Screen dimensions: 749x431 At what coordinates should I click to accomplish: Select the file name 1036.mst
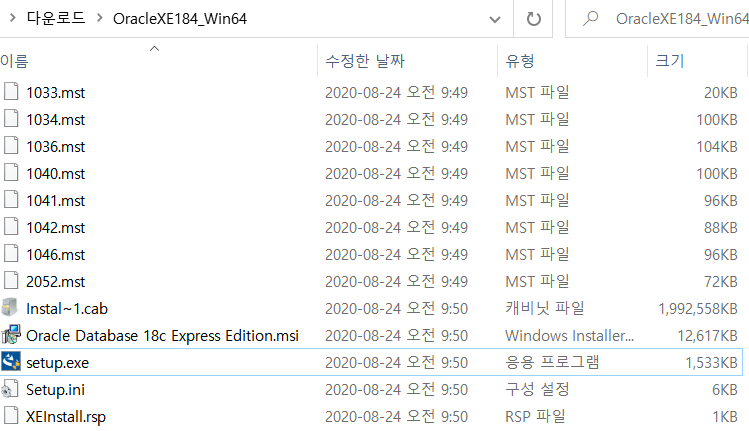[x=55, y=146]
